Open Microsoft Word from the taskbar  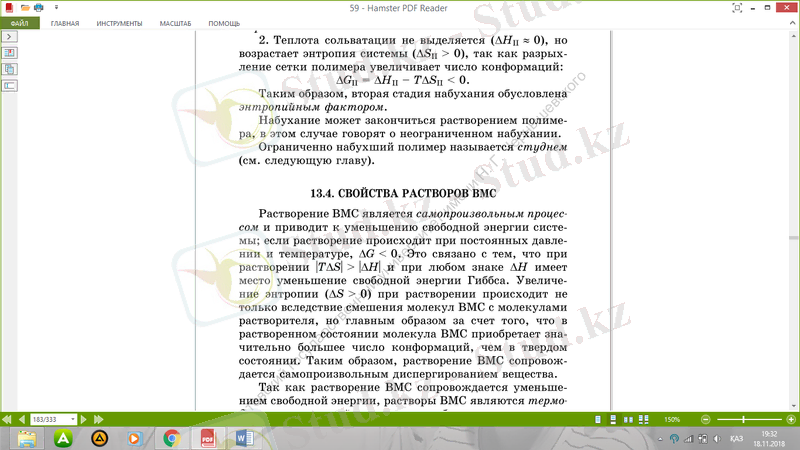click(244, 438)
